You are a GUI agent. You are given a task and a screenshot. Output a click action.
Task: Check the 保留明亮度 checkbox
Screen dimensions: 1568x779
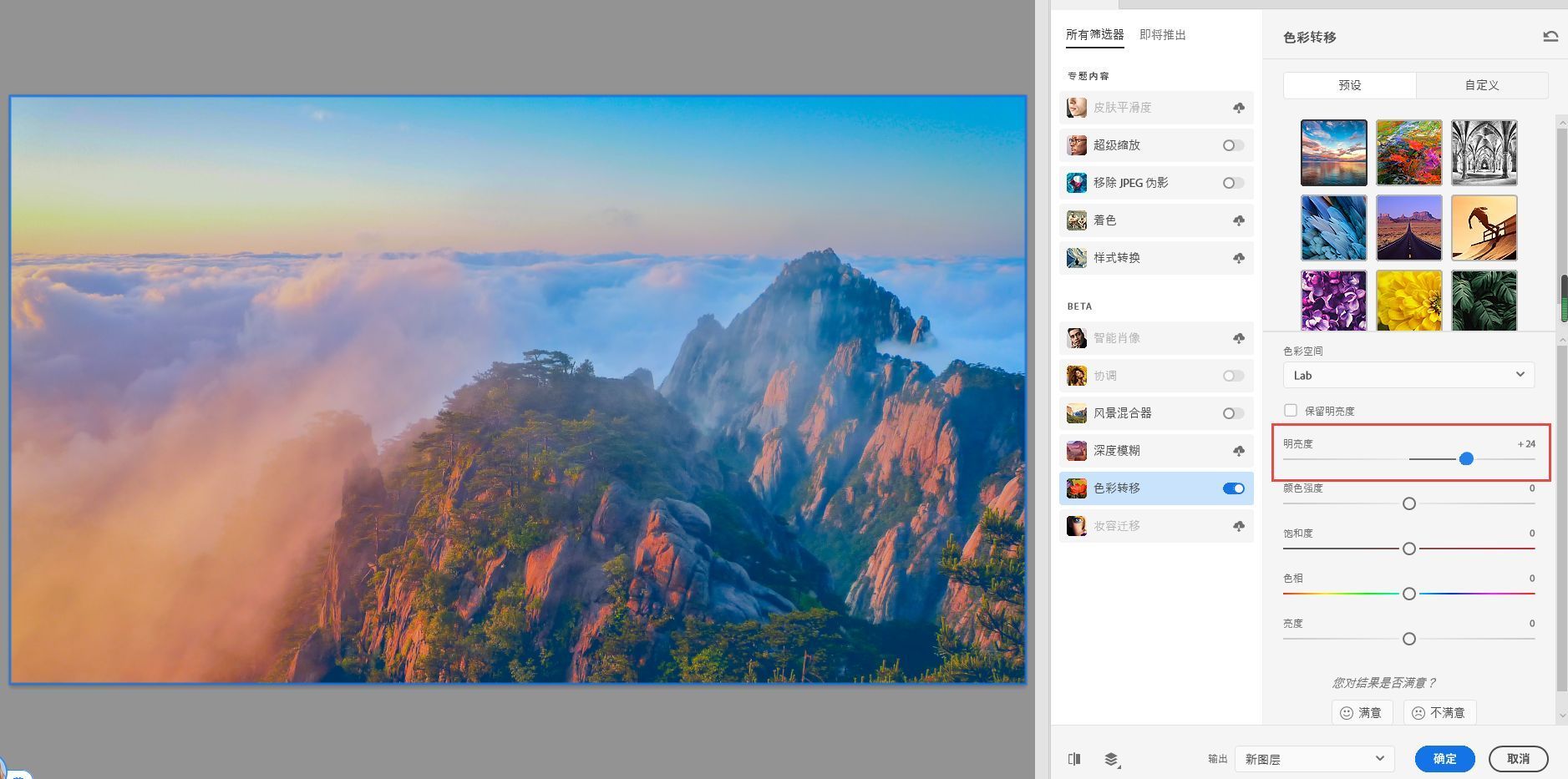click(1289, 410)
